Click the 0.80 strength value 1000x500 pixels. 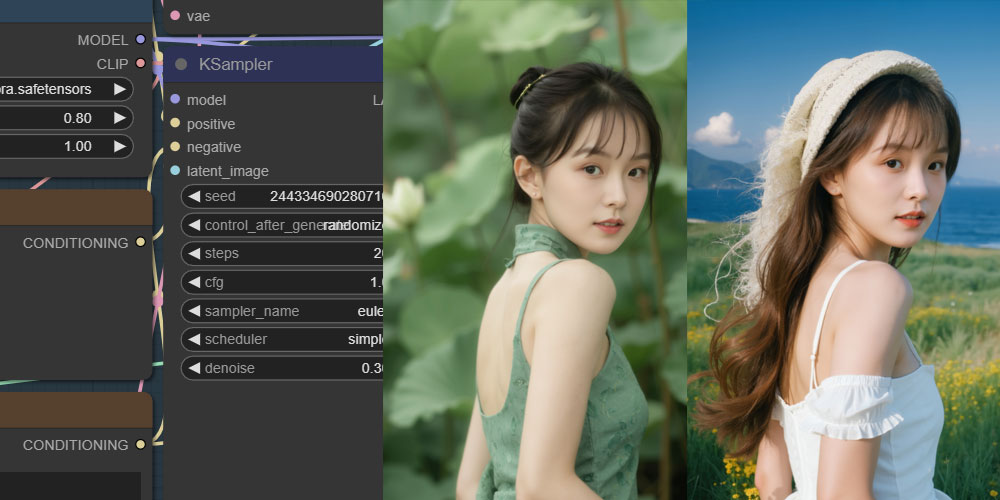pyautogui.click(x=78, y=118)
